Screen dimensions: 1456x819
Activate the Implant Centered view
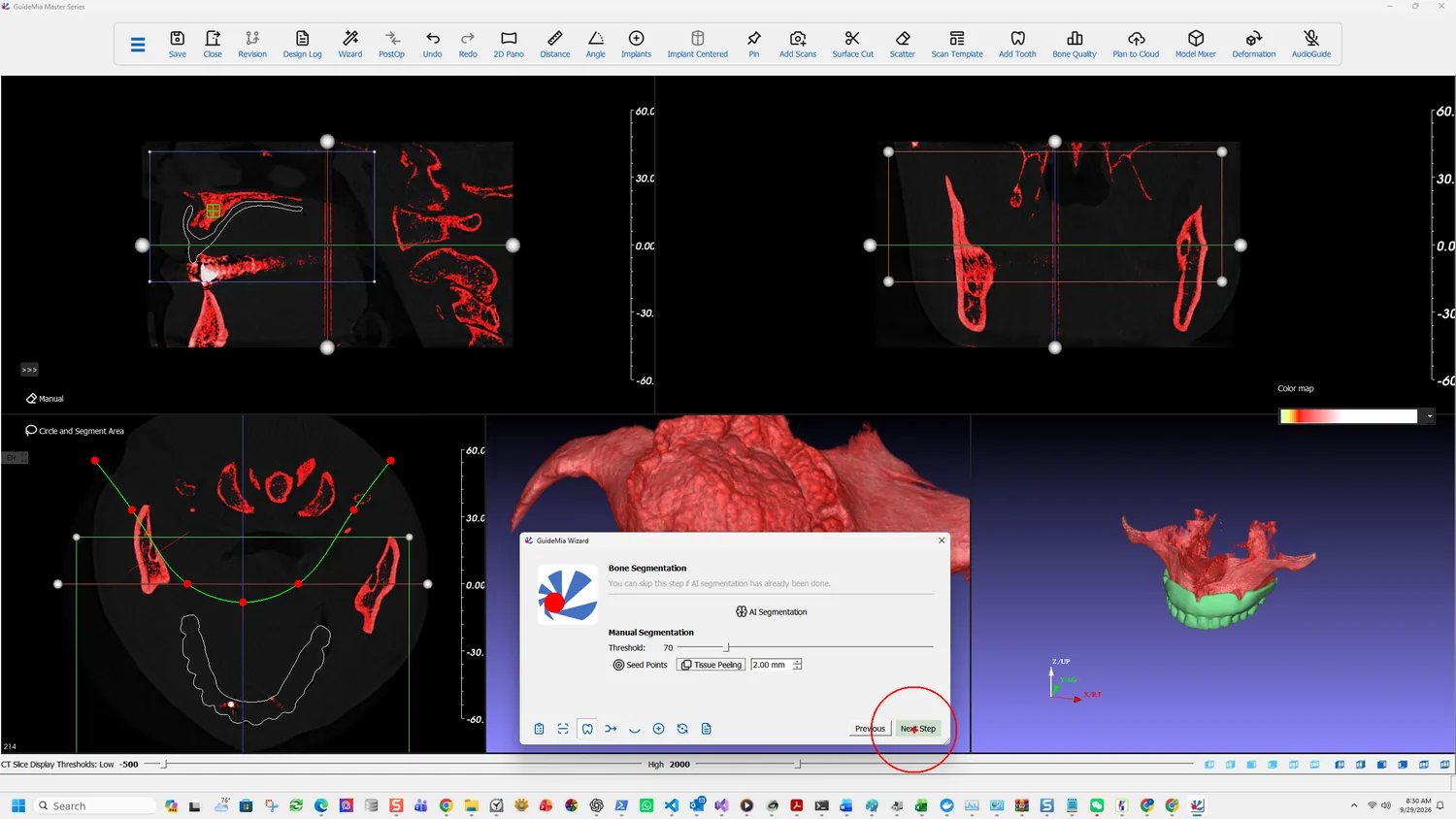point(698,44)
